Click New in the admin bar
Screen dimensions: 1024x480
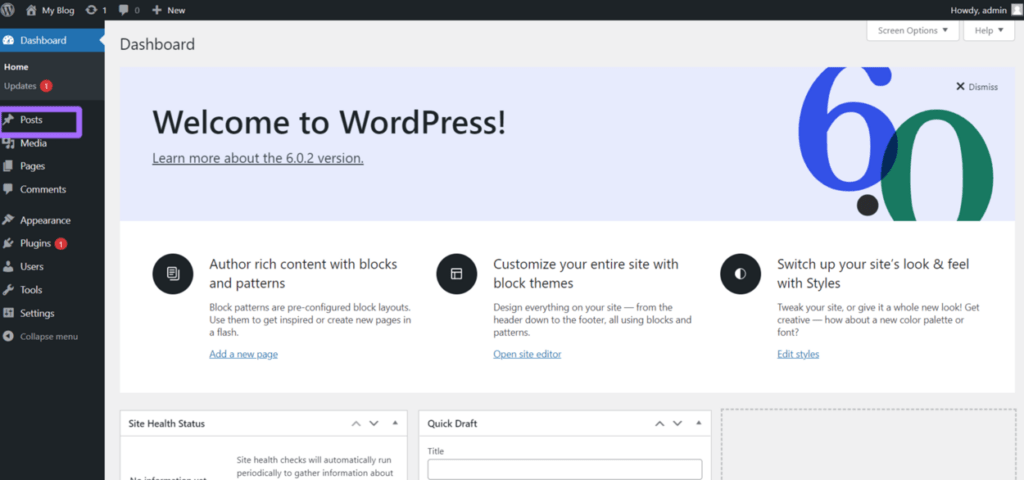click(176, 10)
